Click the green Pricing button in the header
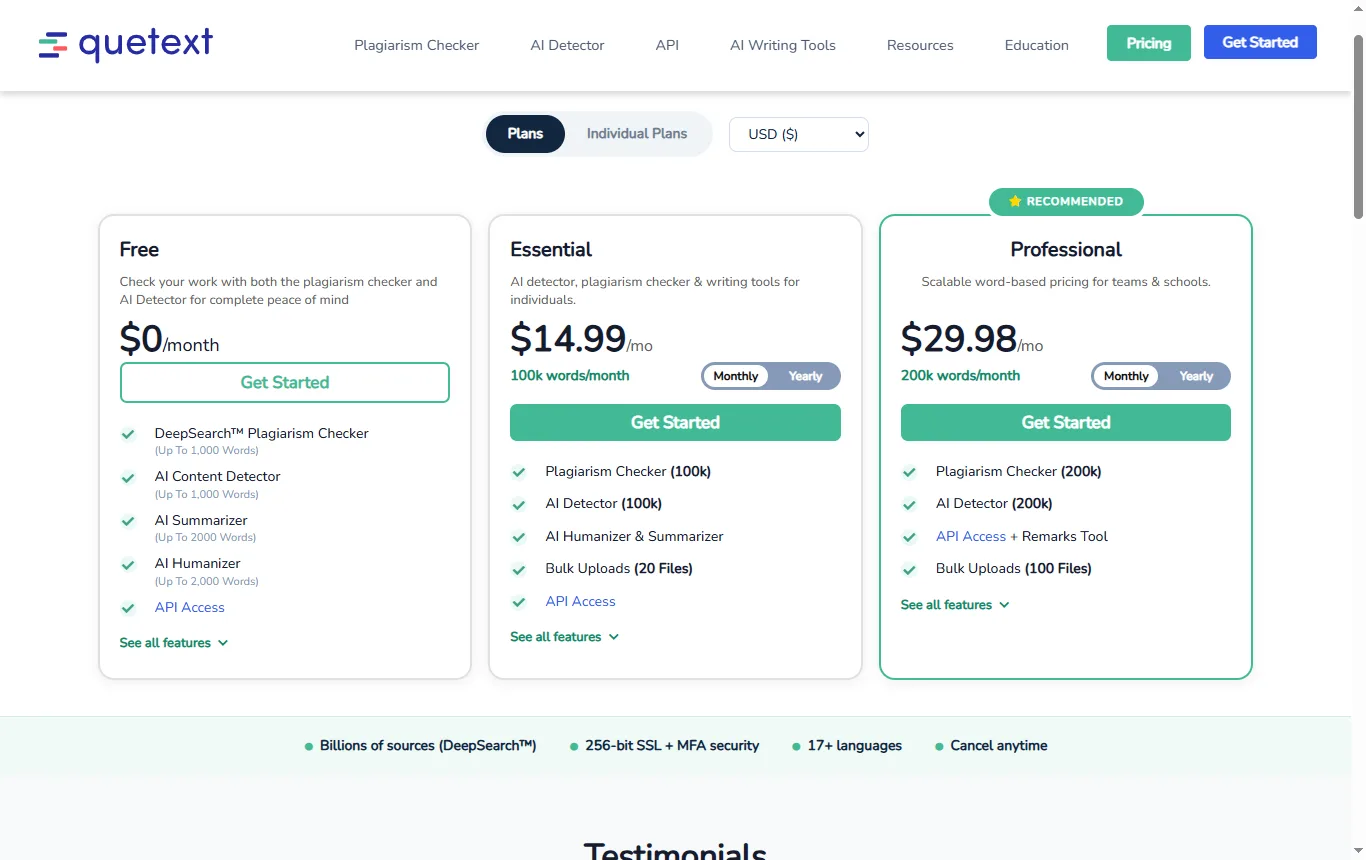This screenshot has height=860, width=1366. pos(1149,43)
